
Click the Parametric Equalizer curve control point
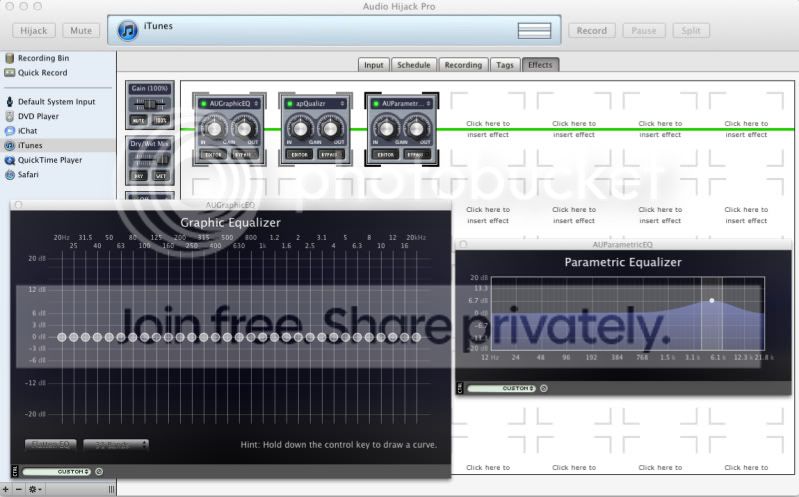(x=712, y=301)
